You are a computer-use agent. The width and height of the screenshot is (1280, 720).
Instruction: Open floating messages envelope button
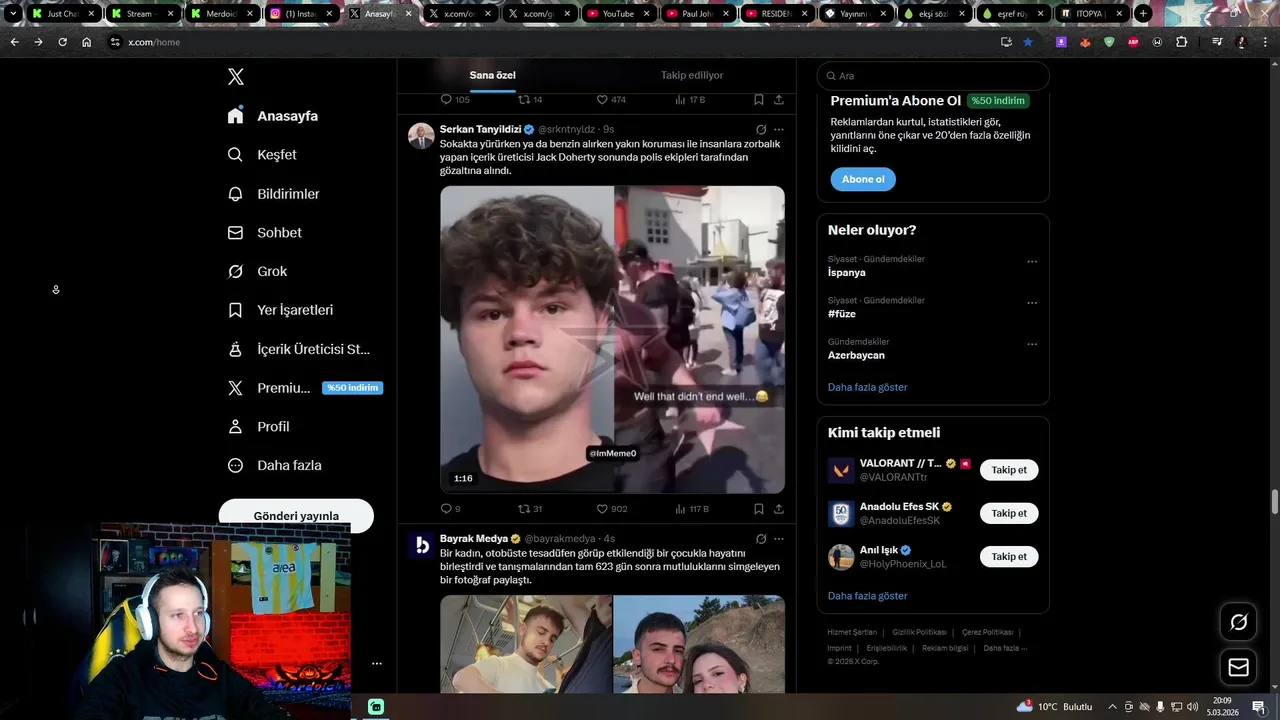coord(1238,667)
